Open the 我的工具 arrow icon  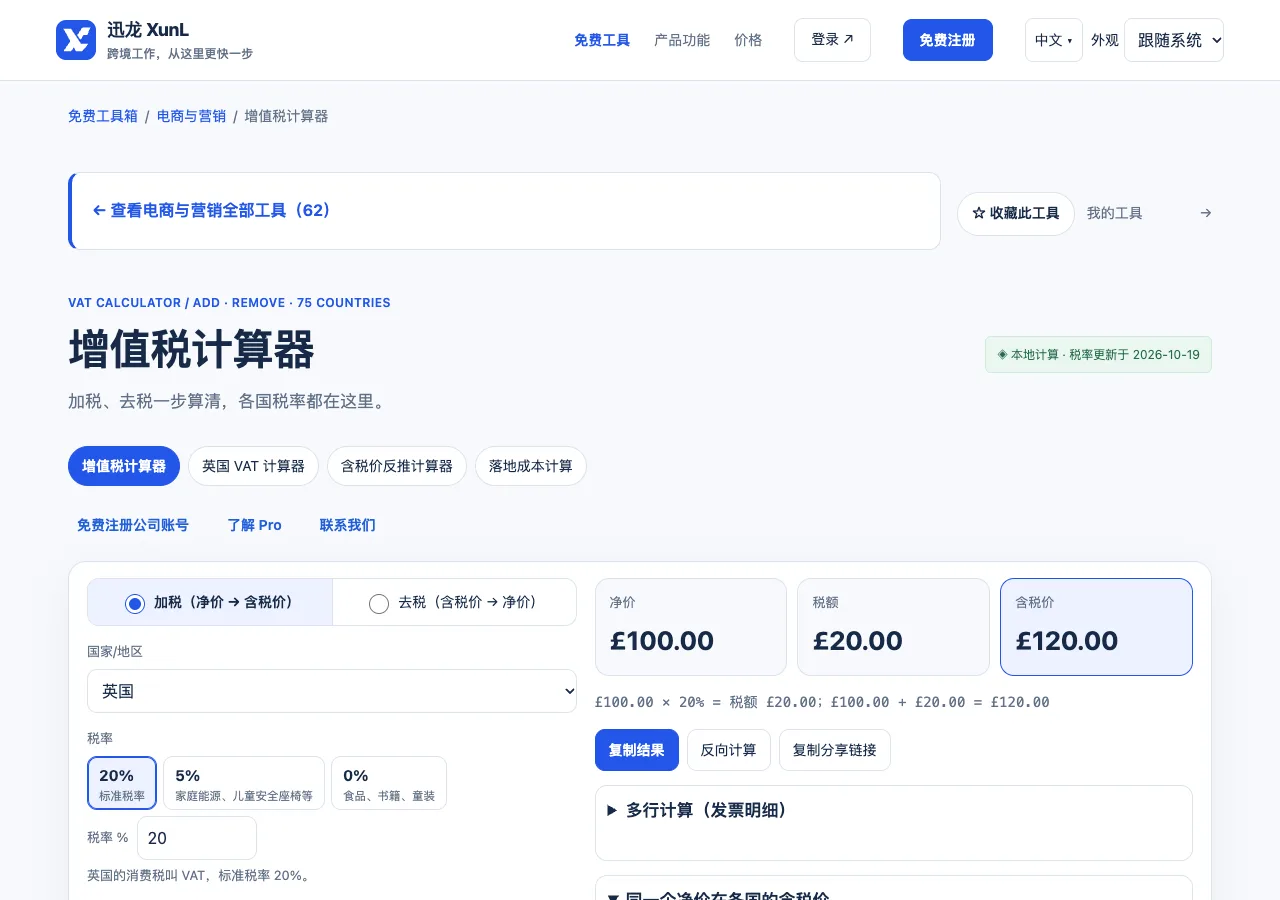pyautogui.click(x=1206, y=213)
